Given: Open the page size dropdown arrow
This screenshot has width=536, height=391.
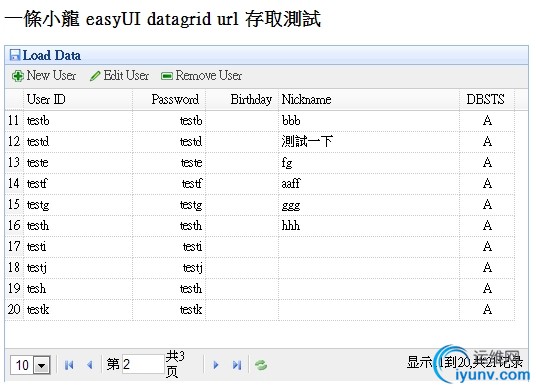Looking at the screenshot, I should [x=42, y=366].
